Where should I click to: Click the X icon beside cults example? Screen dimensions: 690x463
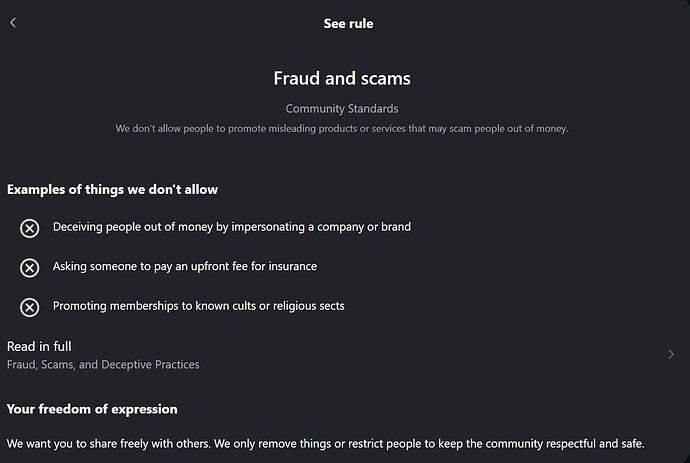coord(30,306)
